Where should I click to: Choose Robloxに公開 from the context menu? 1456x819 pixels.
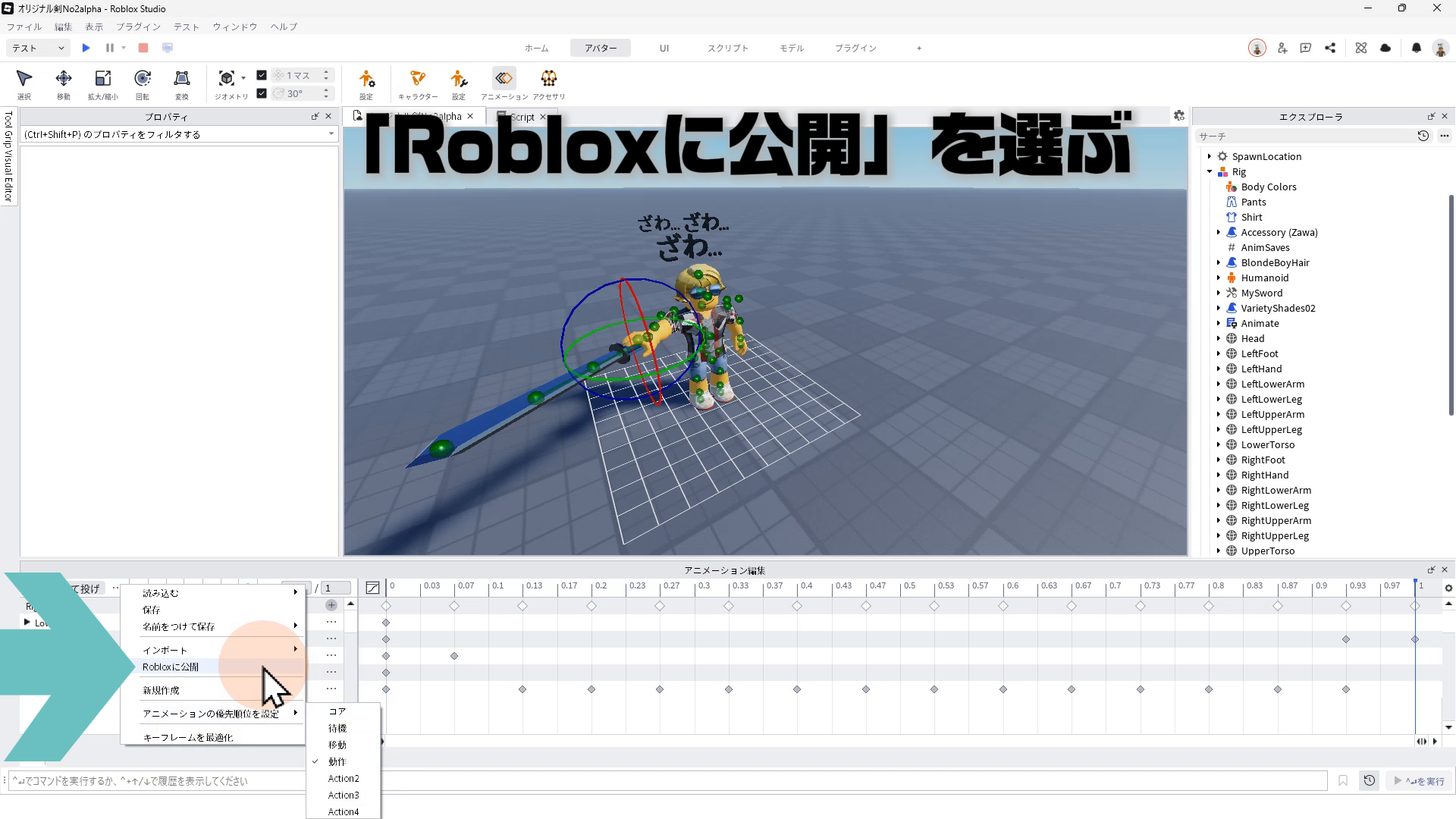coord(171,667)
